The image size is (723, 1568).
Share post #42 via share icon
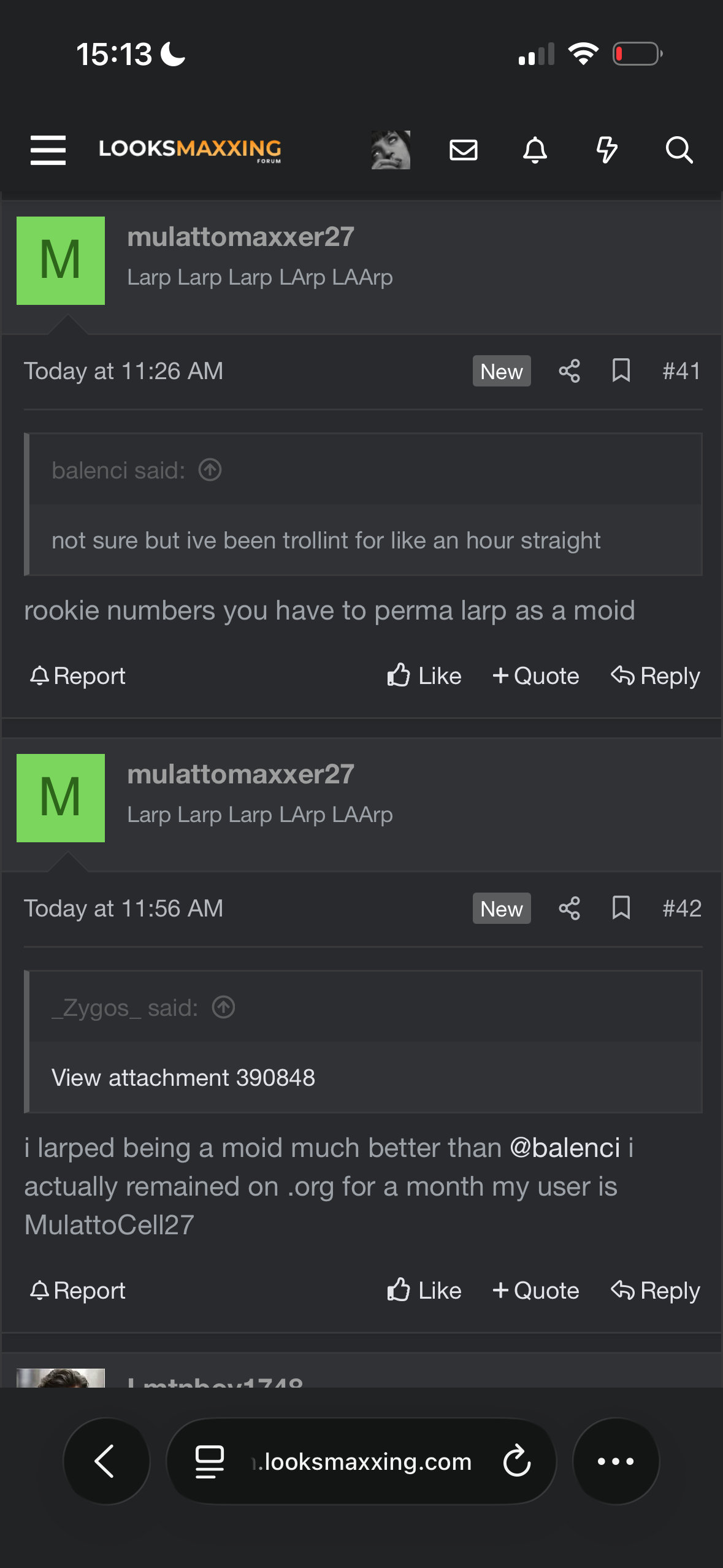569,909
